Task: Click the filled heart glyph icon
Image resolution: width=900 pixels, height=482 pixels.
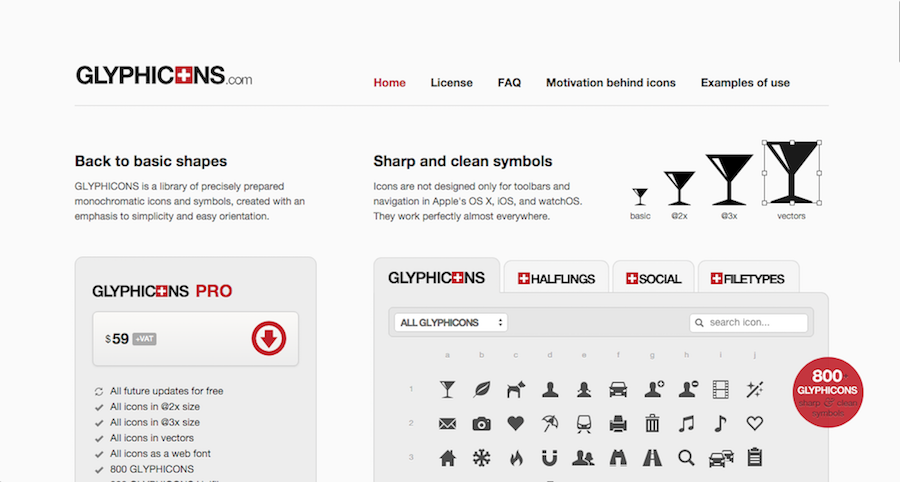Action: pos(515,424)
